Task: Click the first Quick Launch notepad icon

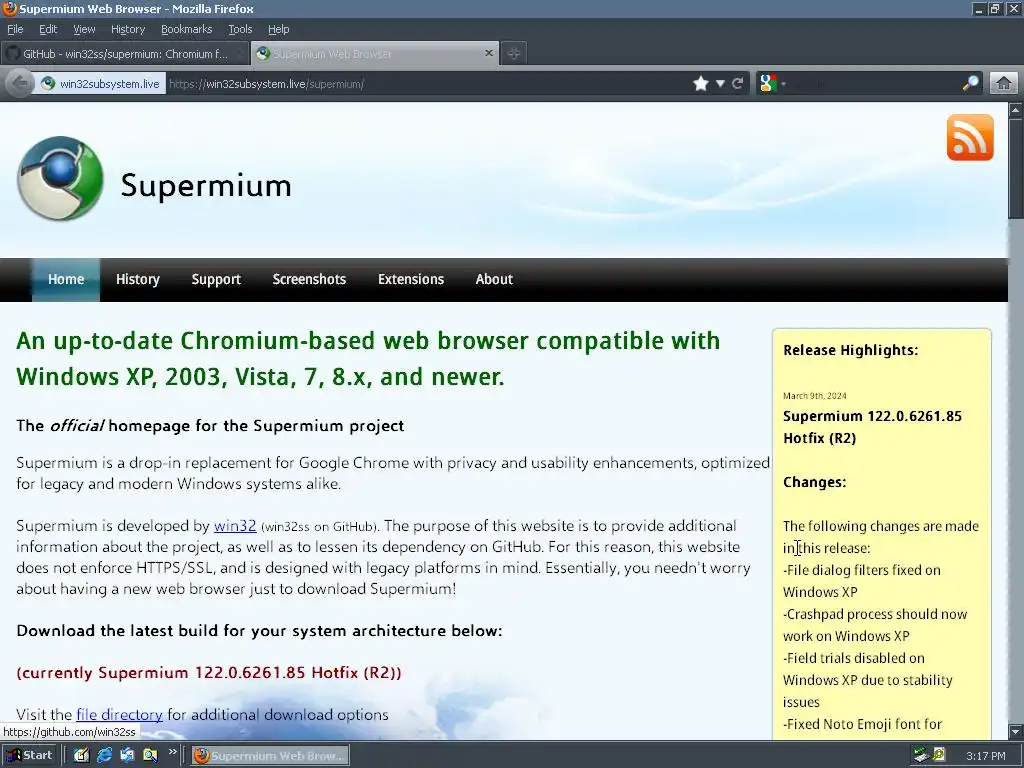Action: [x=82, y=756]
